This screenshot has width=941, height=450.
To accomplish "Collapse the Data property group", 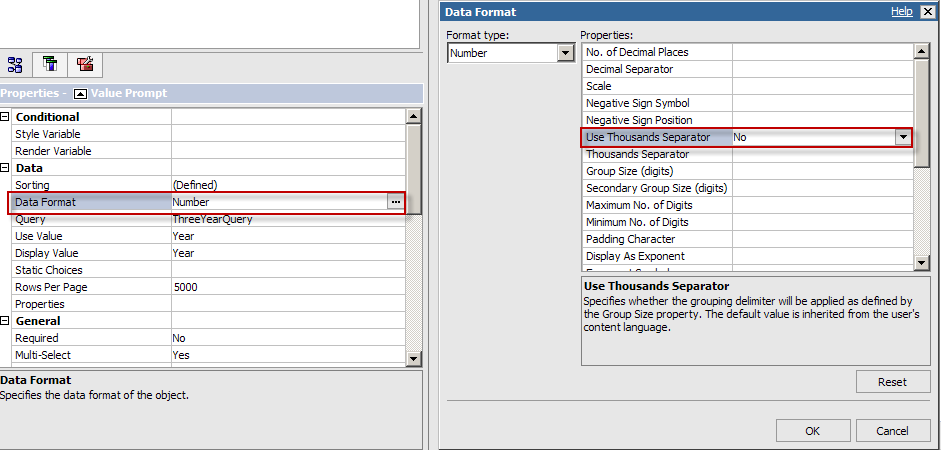I will click(x=5, y=168).
